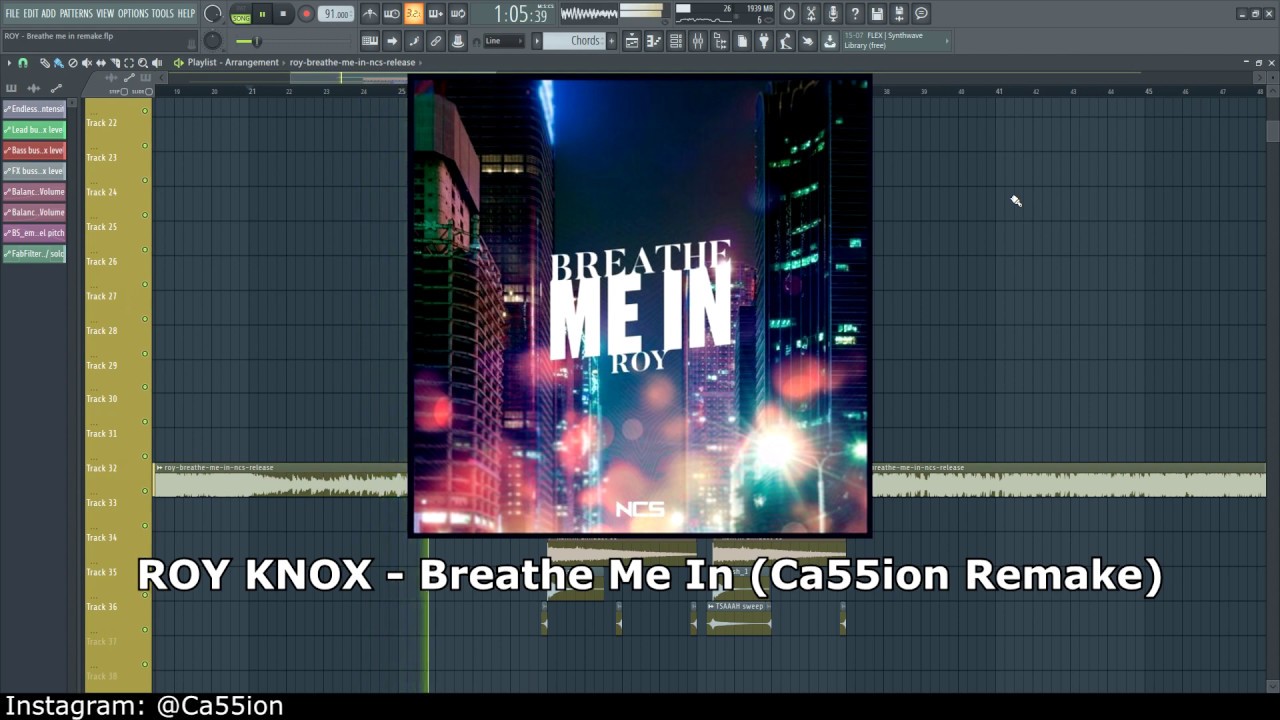Viewport: 1280px width, 720px height.
Task: Toggle multilink to controllers icon
Action: [458, 41]
